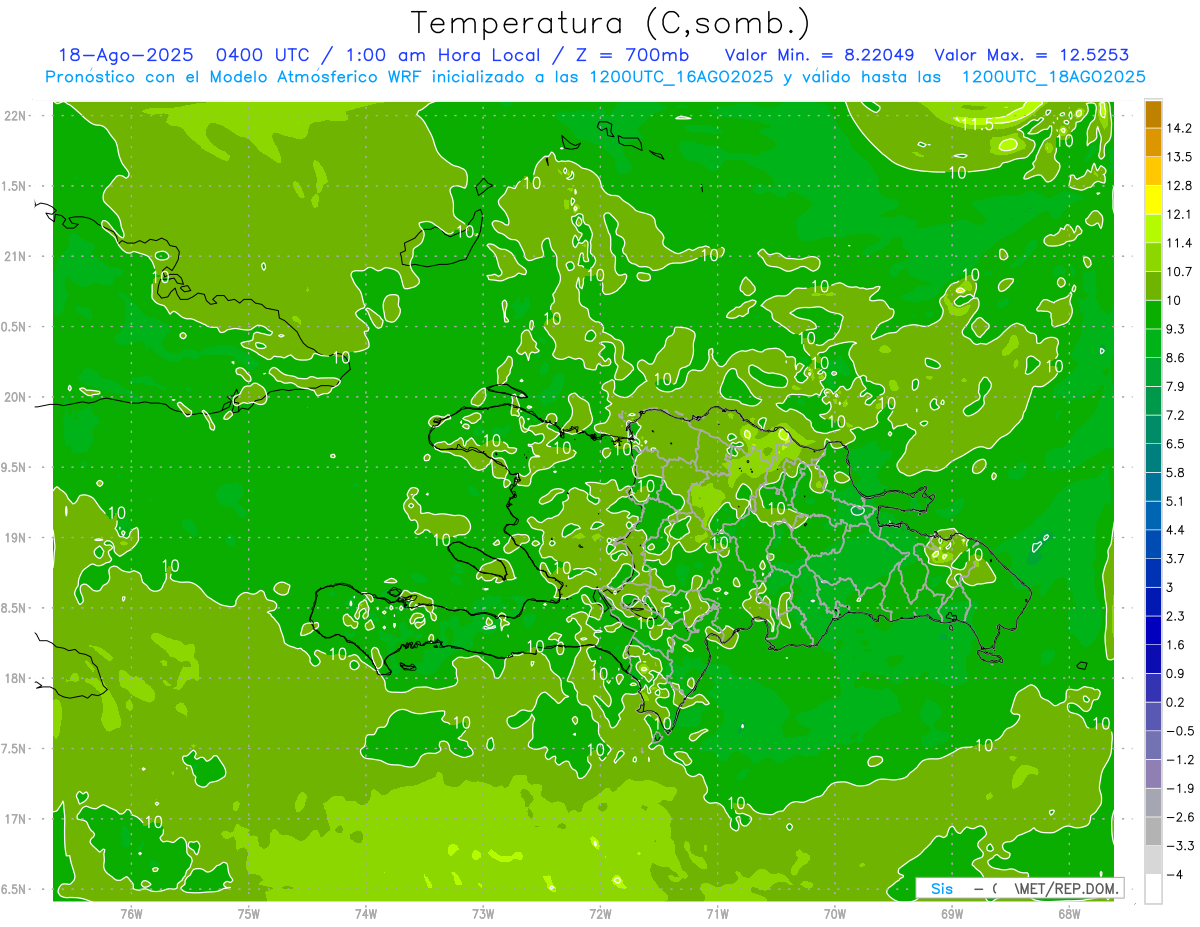The image size is (1200, 927).
Task: Click the "Valor Min. = 8.22049" text
Action: point(821,55)
